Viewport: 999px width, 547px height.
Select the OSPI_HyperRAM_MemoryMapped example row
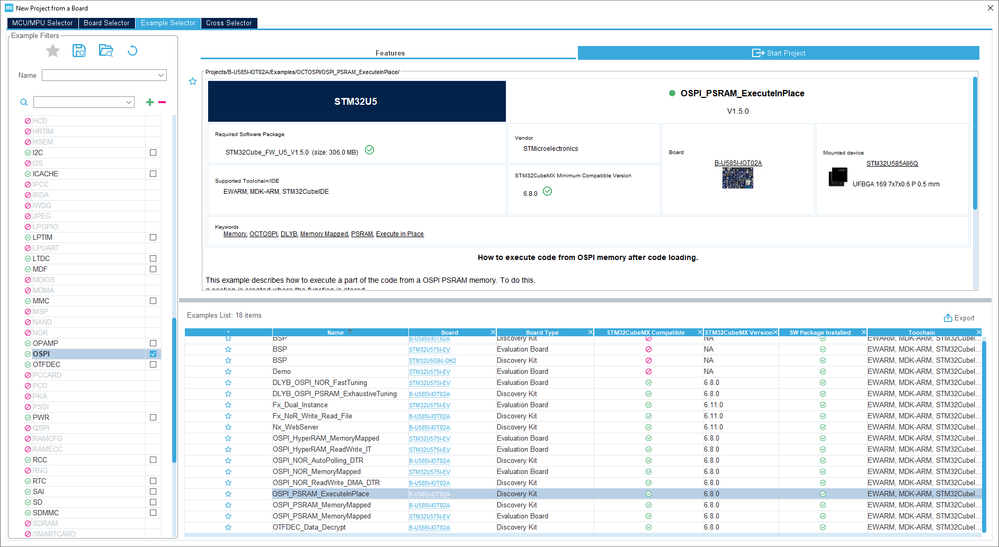583,438
